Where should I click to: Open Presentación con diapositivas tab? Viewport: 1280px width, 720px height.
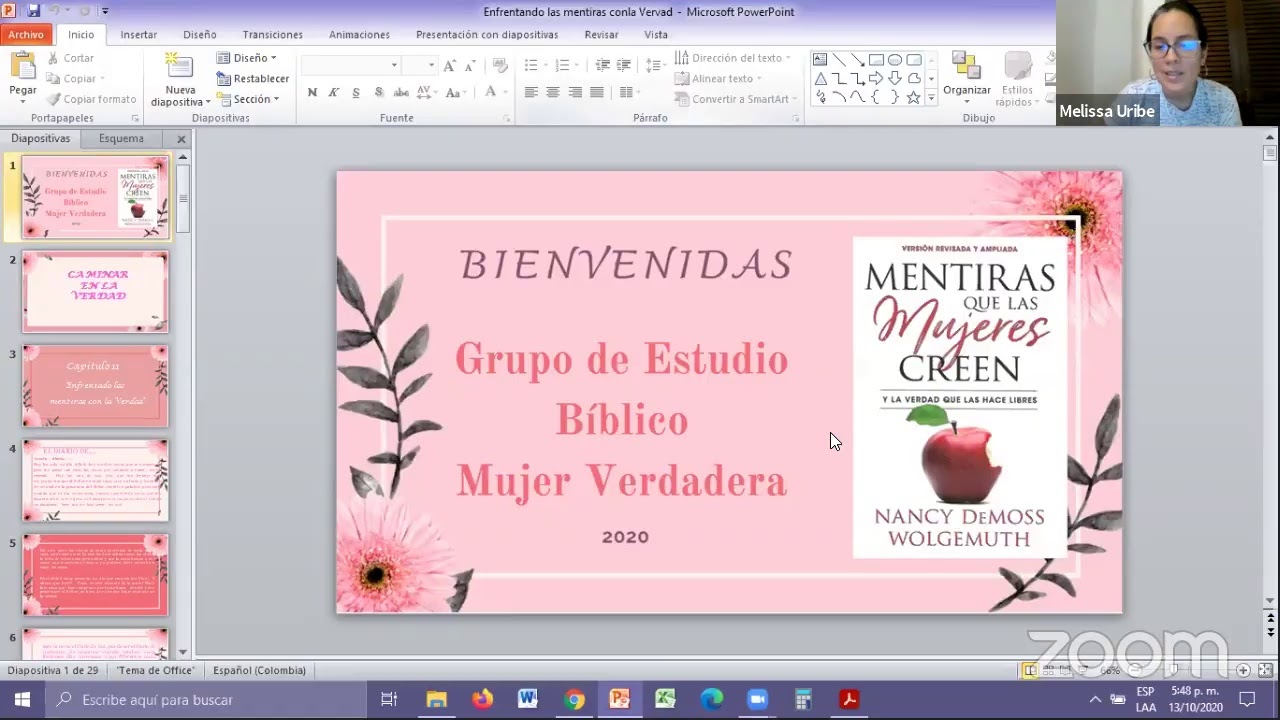(487, 34)
